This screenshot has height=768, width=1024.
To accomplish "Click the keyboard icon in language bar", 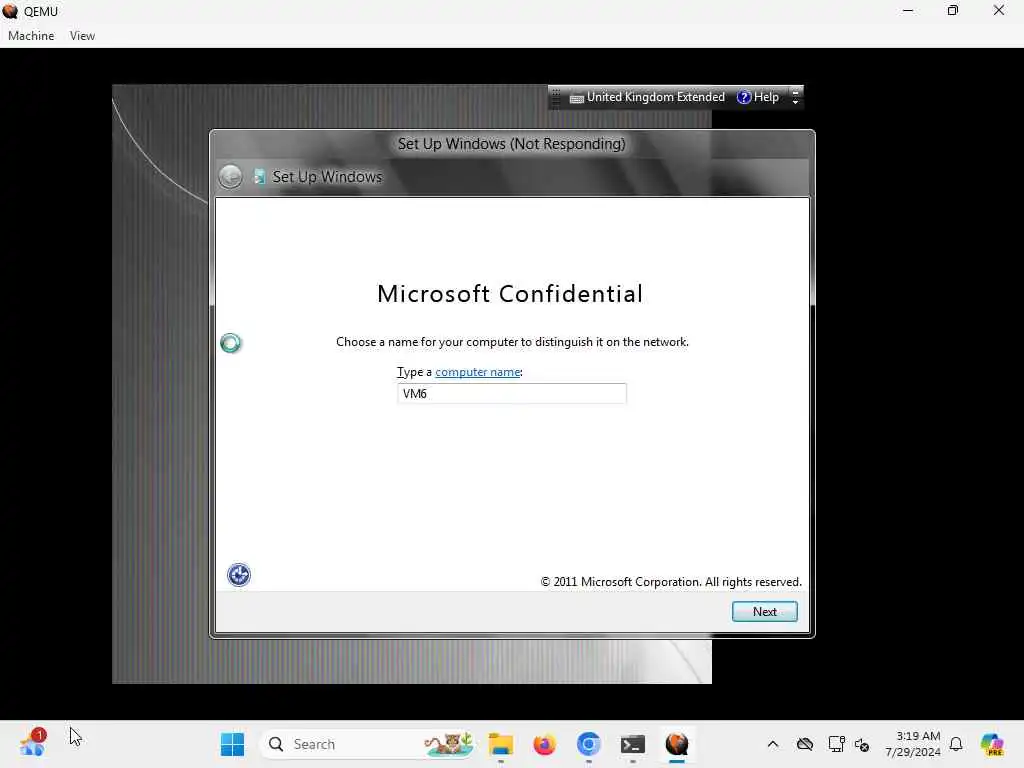I will click(576, 99).
